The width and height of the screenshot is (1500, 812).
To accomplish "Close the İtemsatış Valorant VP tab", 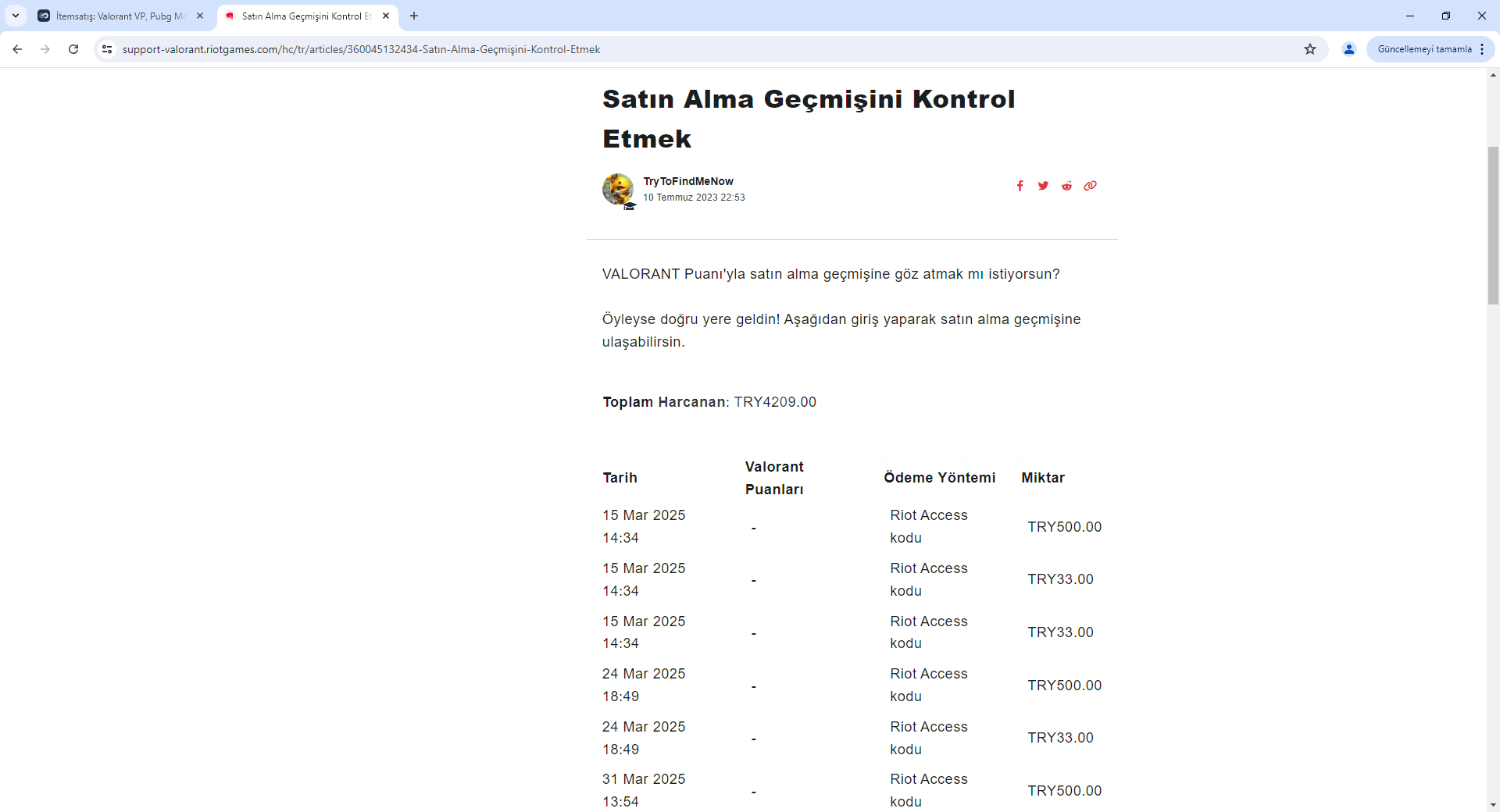I will pyautogui.click(x=200, y=16).
